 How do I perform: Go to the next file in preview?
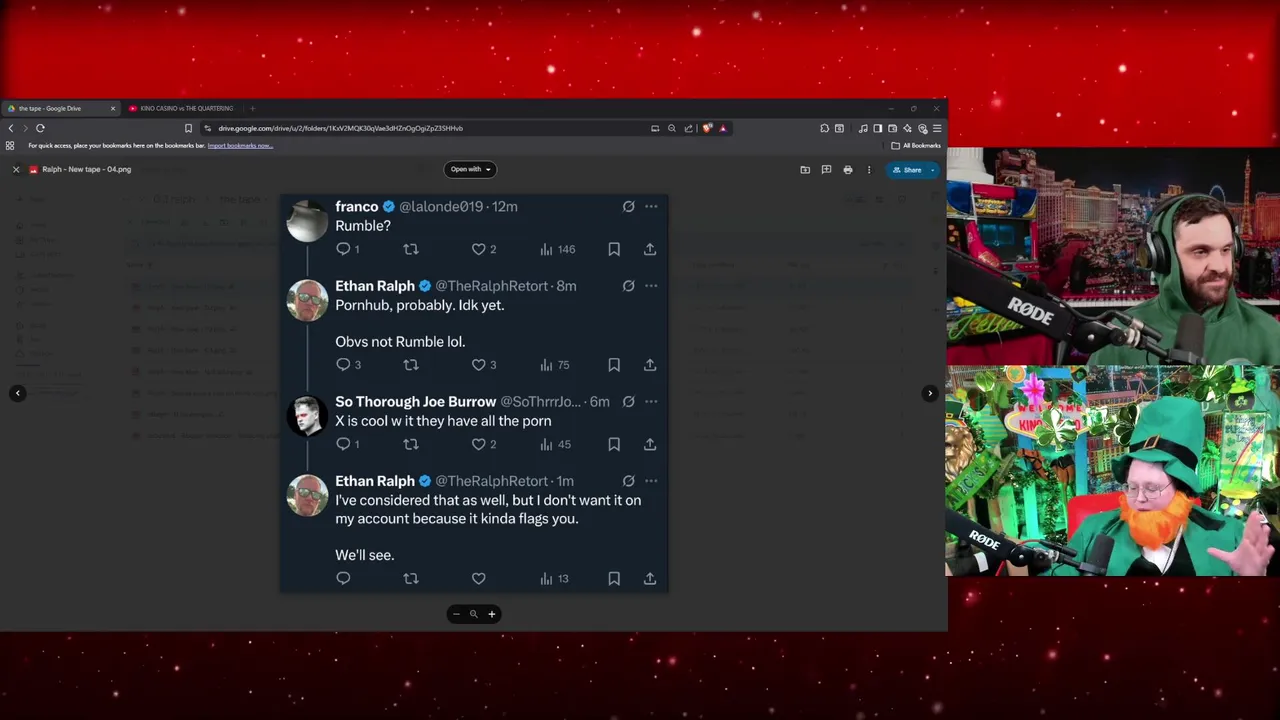pyautogui.click(x=930, y=393)
